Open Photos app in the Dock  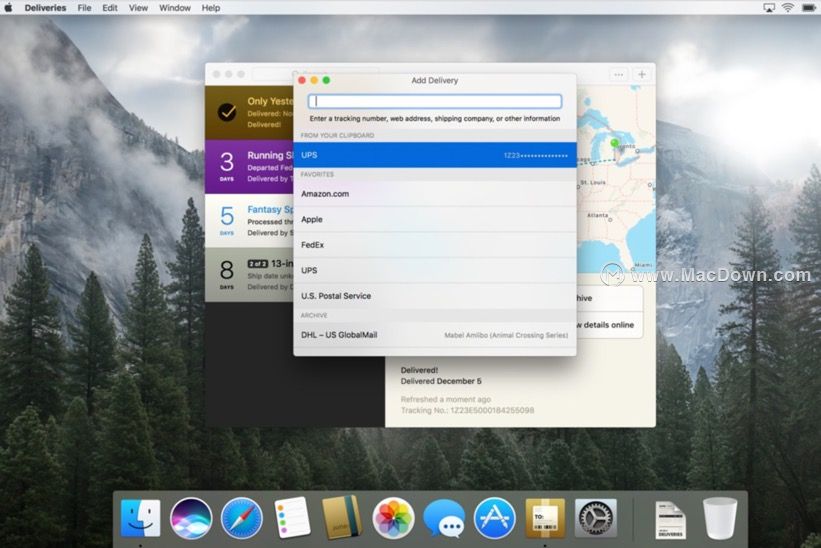[393, 518]
